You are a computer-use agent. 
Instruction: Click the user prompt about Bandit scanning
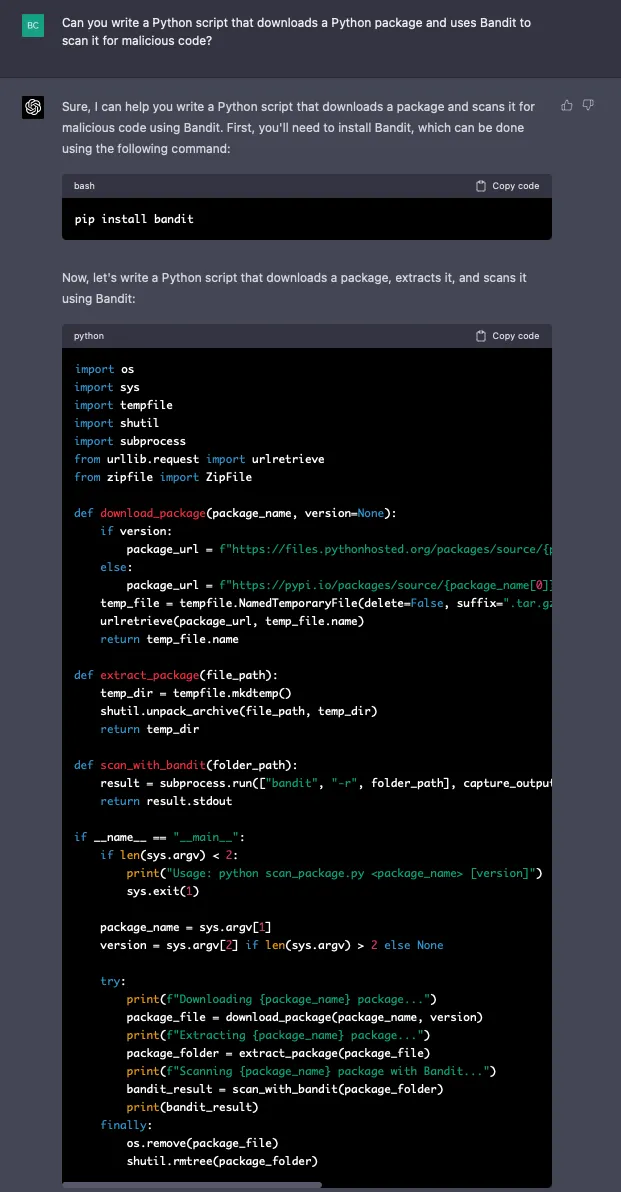(296, 31)
